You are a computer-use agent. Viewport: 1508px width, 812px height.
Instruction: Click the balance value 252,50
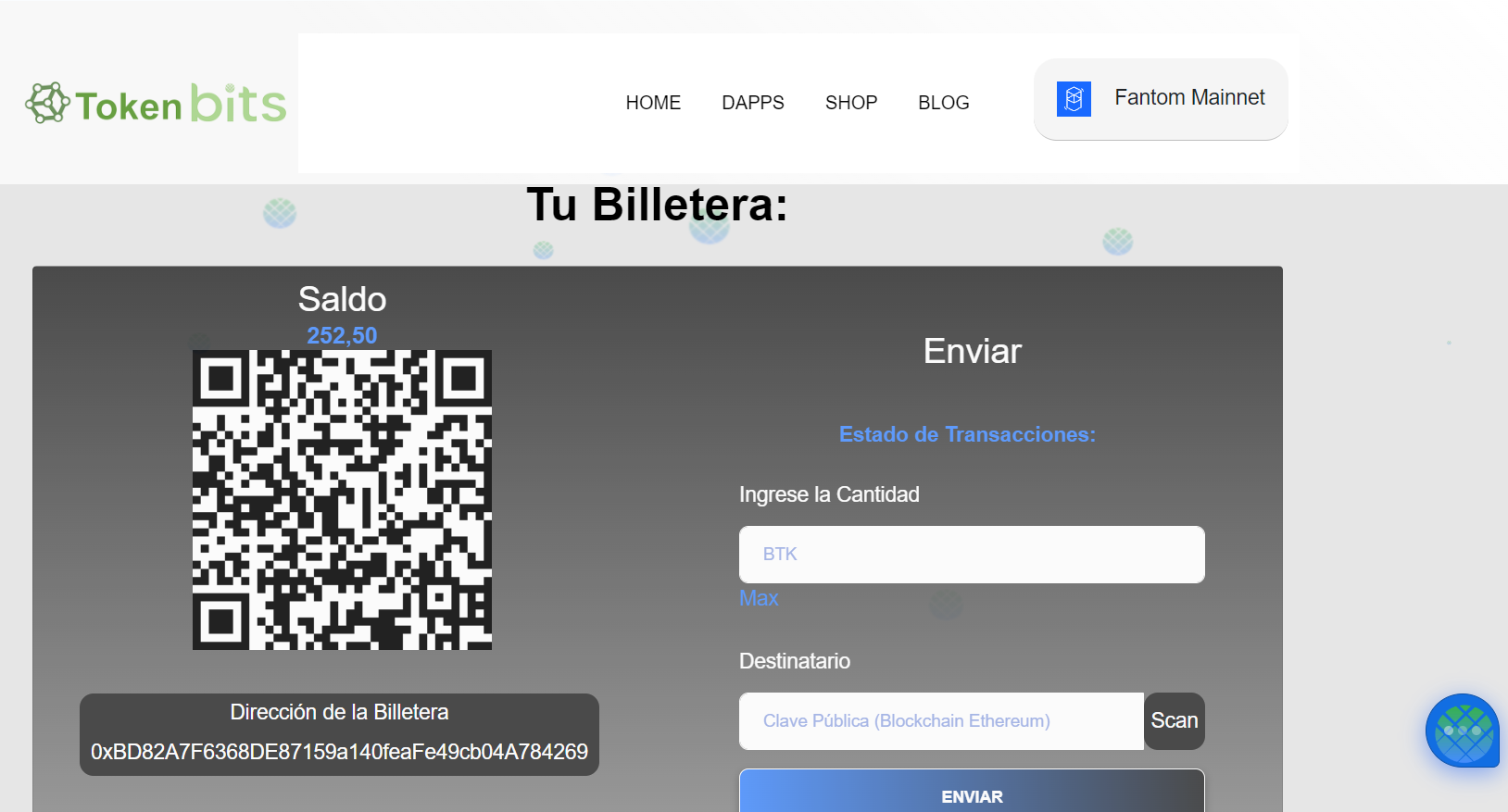click(x=342, y=335)
